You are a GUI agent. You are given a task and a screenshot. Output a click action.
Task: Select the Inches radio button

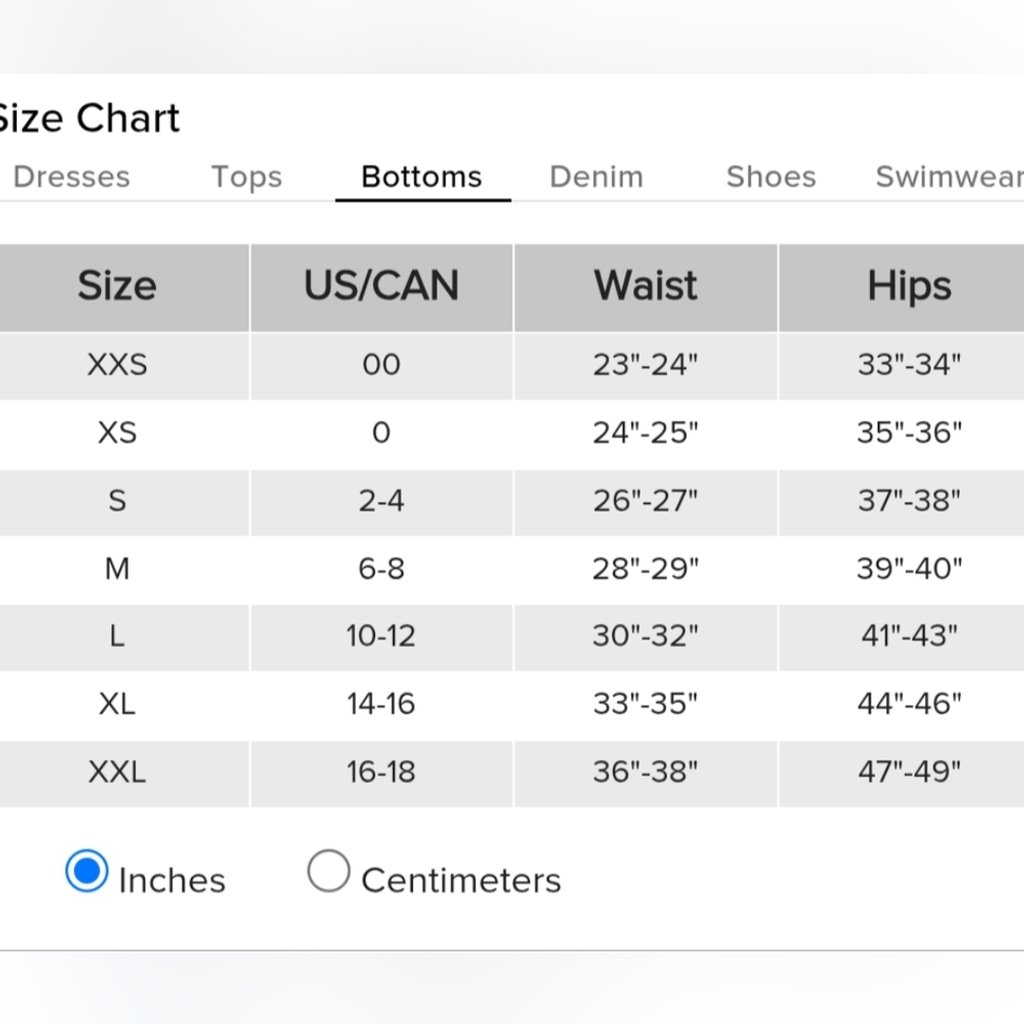point(87,871)
